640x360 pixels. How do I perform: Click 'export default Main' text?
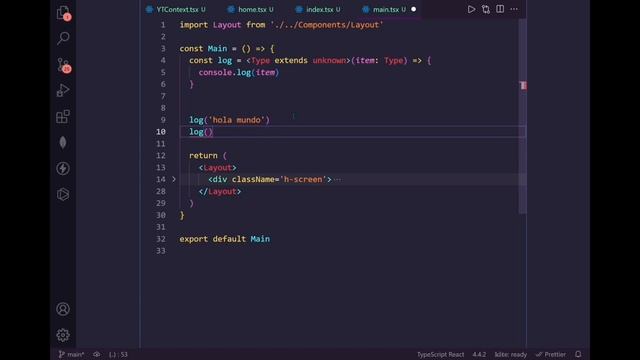(224, 239)
